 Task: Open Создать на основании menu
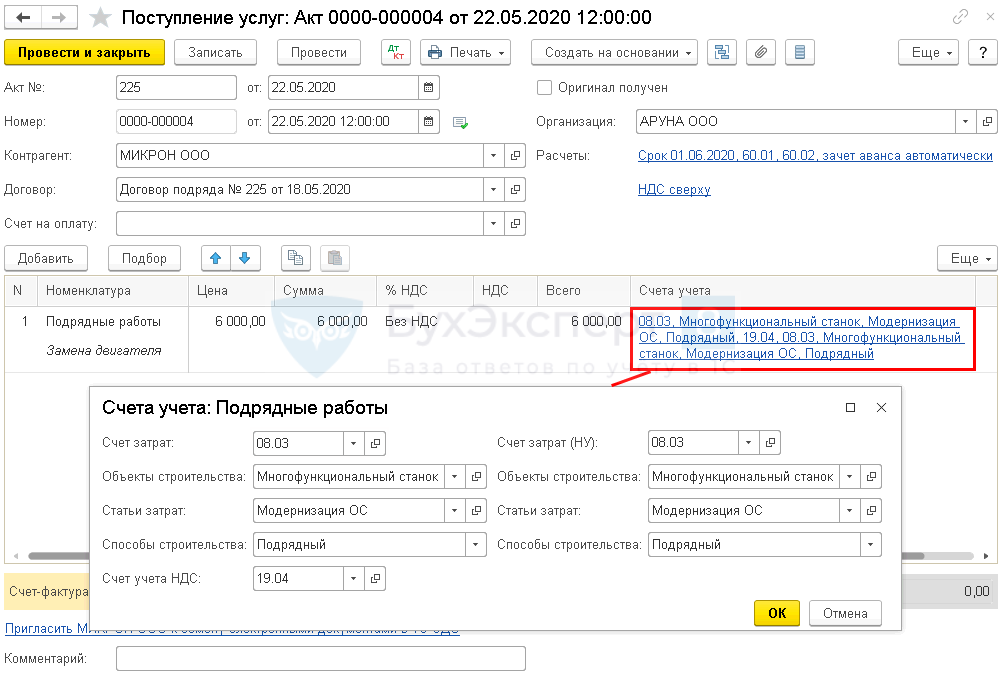pos(614,52)
